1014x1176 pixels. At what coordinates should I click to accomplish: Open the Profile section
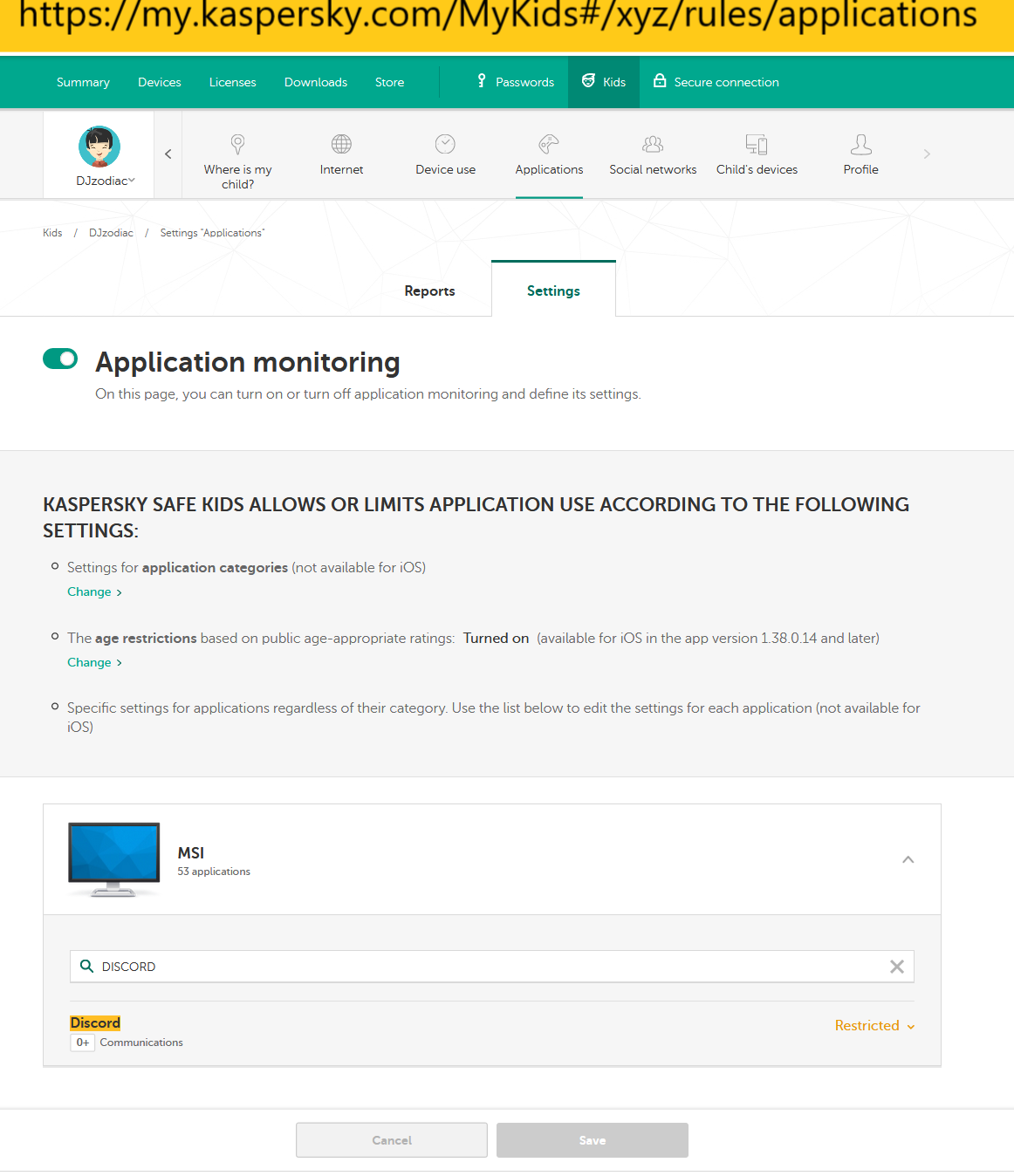[860, 154]
